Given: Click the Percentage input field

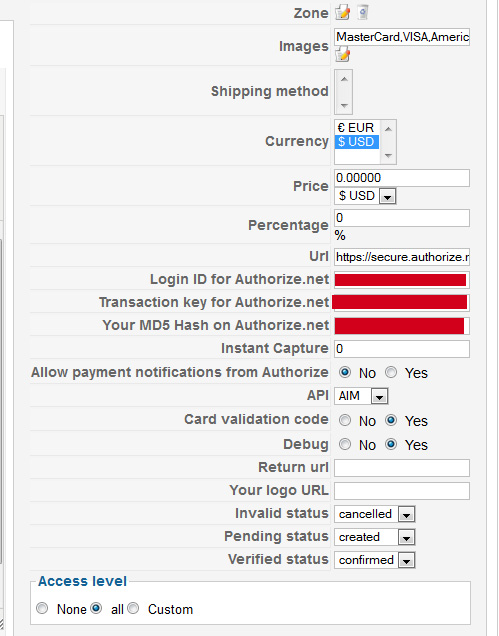Looking at the screenshot, I should pos(402,218).
